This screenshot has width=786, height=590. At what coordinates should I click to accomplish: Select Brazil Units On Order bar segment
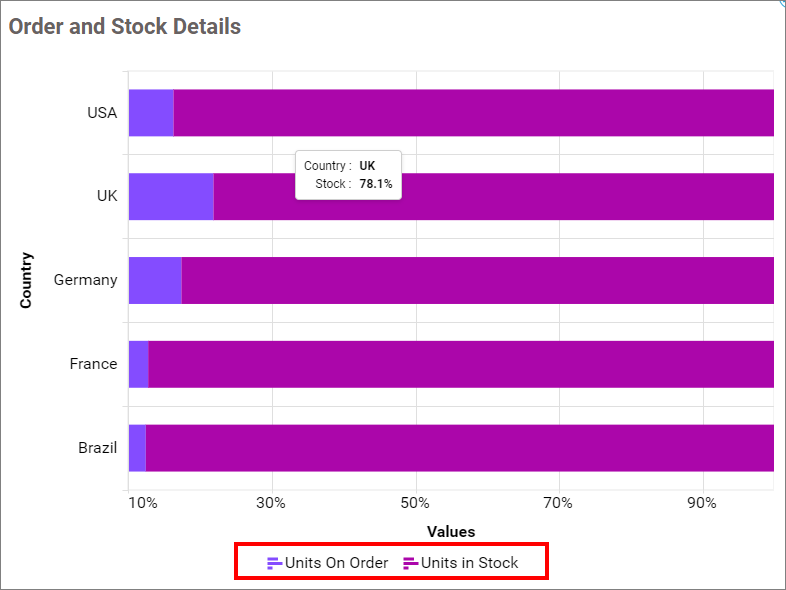pyautogui.click(x=137, y=448)
